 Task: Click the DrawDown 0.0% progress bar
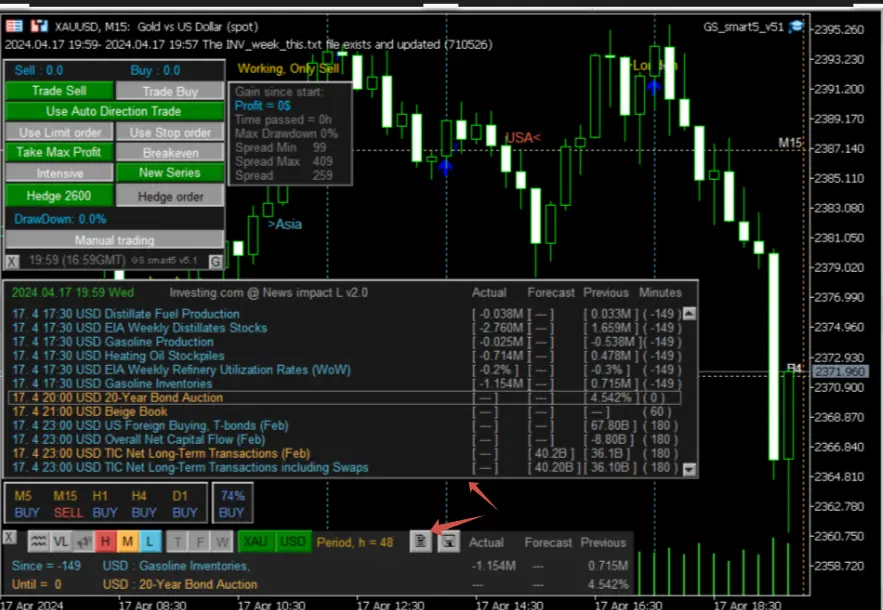[113, 221]
